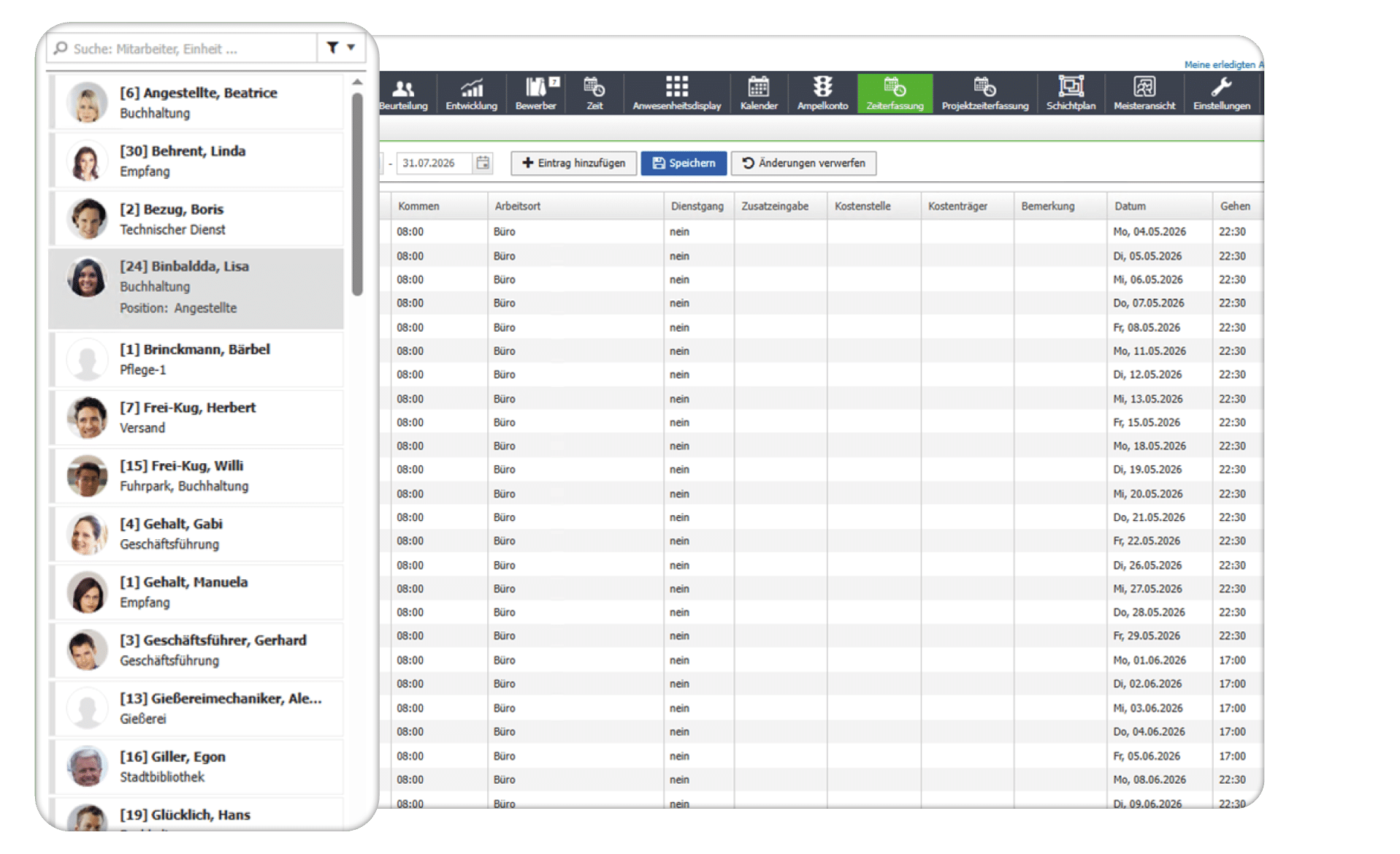Save entries with Speichern
The image size is (1400, 854).
684,163
